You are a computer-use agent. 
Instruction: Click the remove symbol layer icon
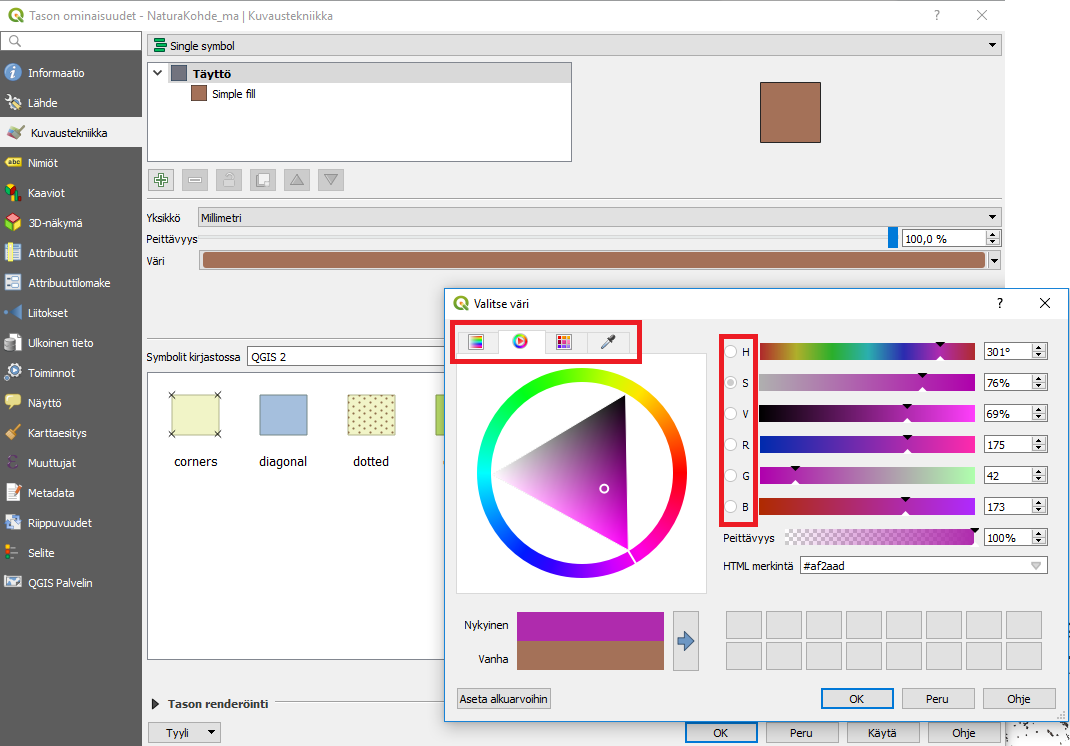[x=195, y=180]
